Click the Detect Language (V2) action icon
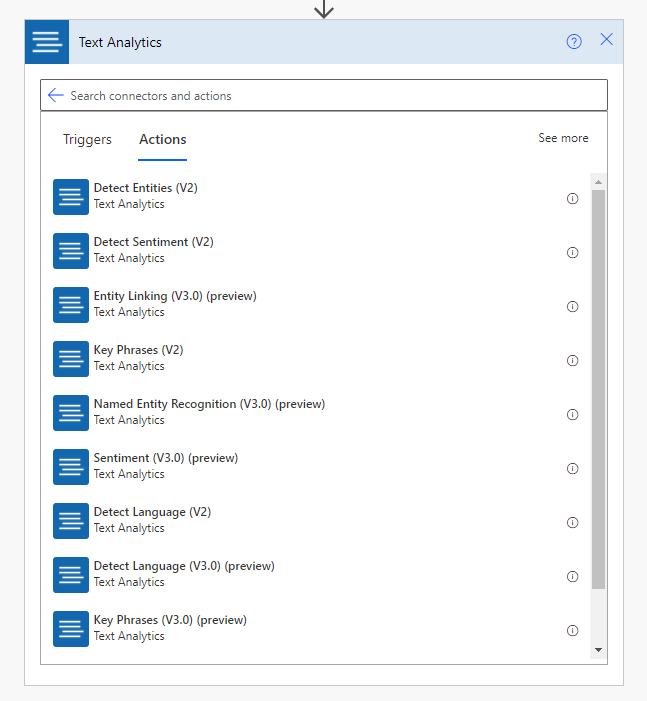The width and height of the screenshot is (647, 701). pyautogui.click(x=71, y=521)
